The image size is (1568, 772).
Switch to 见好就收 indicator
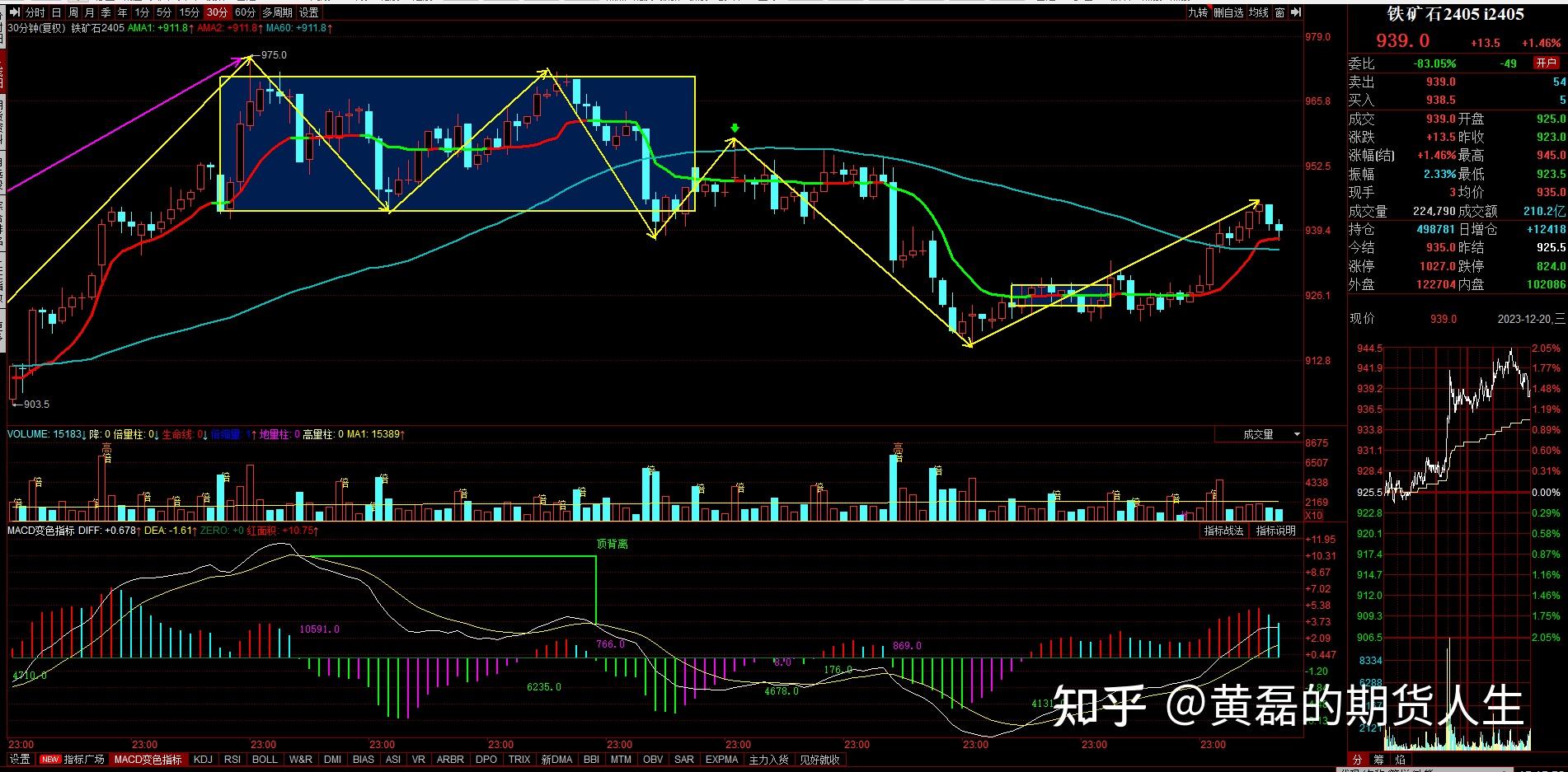819,760
